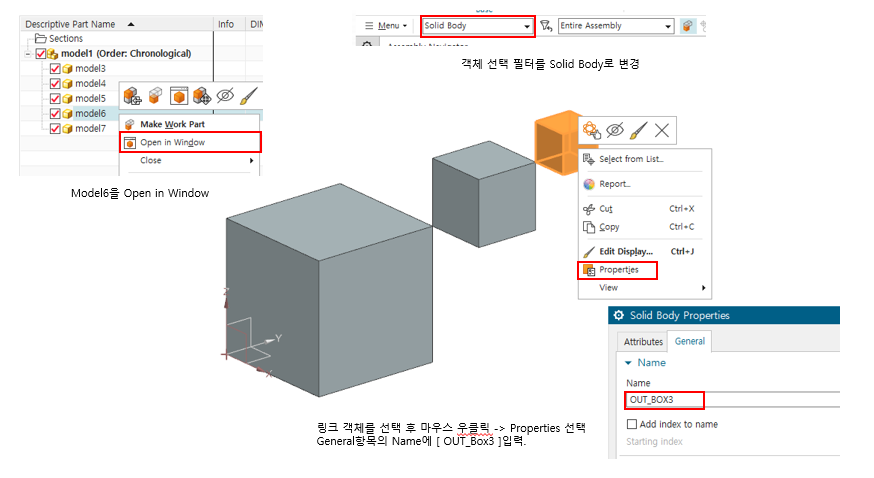
Task: Click the Hide icon in the navigator mini toolbar
Action: [225, 95]
